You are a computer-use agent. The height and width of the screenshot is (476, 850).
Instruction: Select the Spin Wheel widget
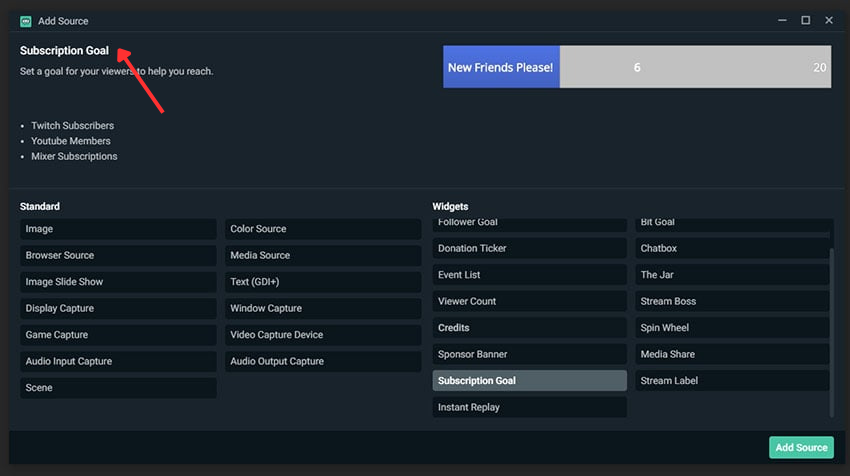click(732, 328)
